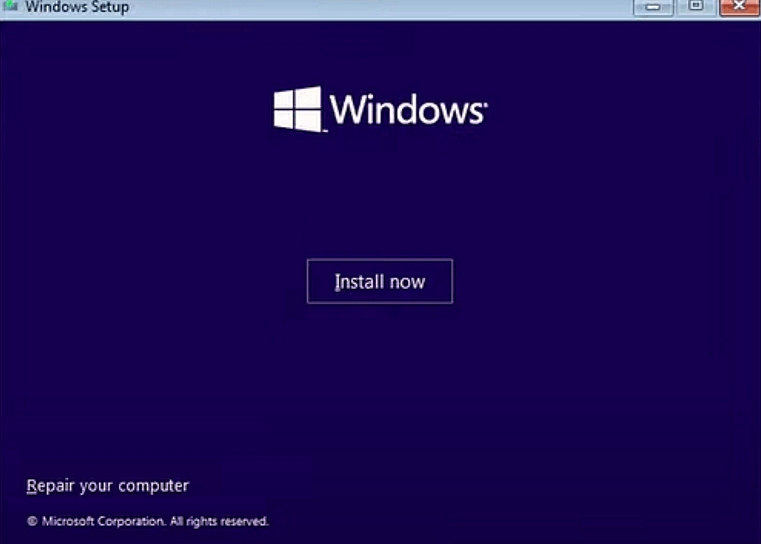The image size is (761, 544).
Task: Click the underlined R in Repair
Action: coord(32,486)
